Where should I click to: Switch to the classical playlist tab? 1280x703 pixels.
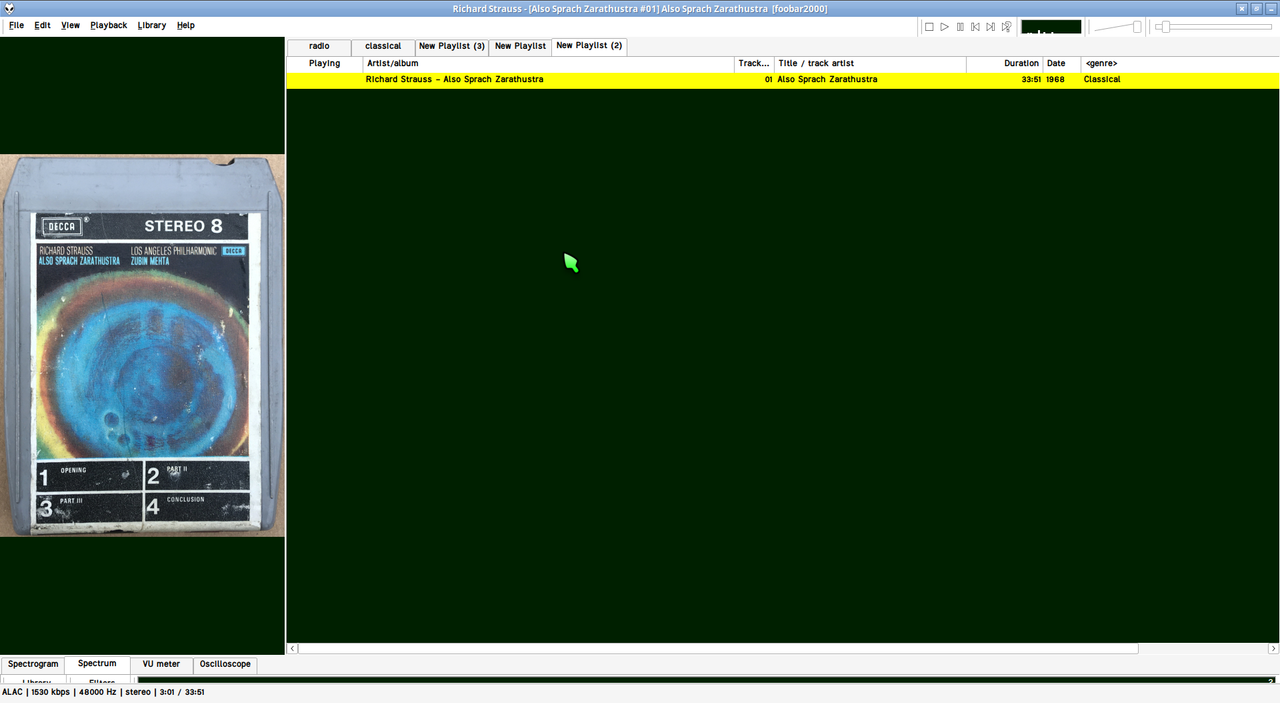pyautogui.click(x=383, y=46)
